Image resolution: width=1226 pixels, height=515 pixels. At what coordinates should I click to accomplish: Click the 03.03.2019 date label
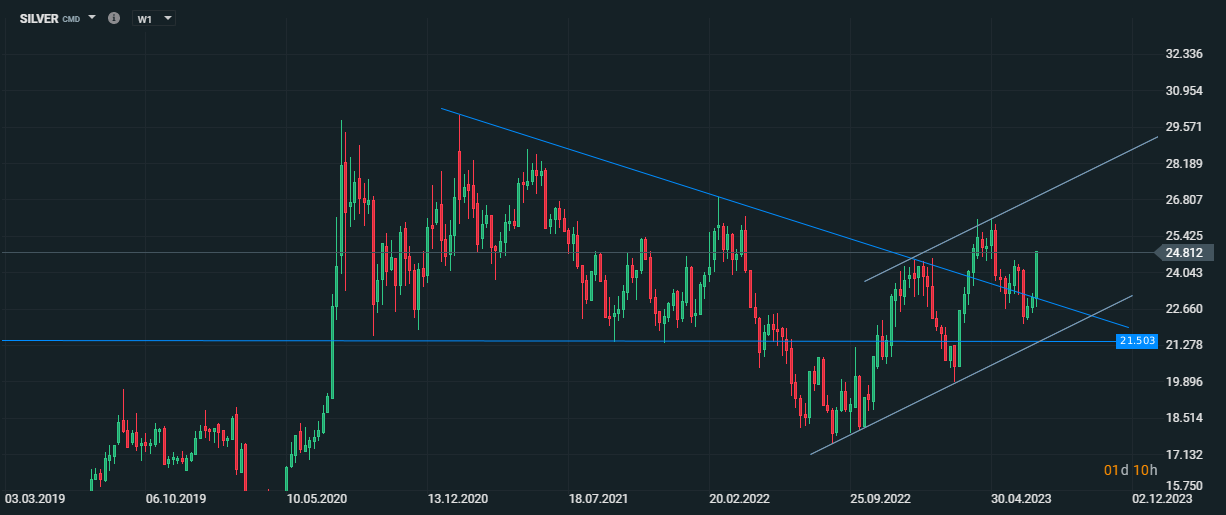click(x=34, y=497)
